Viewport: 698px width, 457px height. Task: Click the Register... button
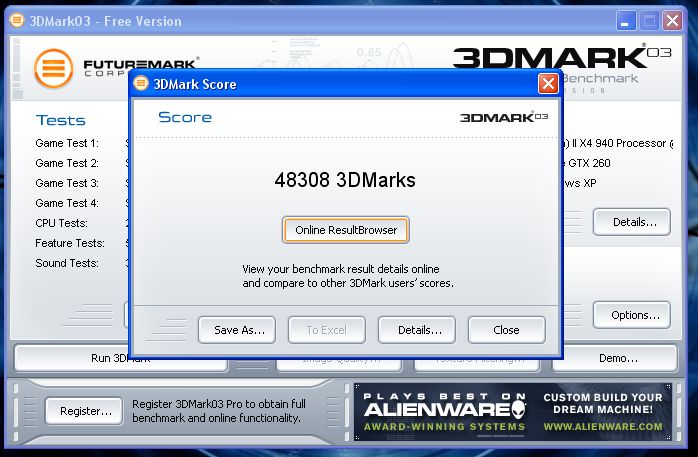coord(84,411)
